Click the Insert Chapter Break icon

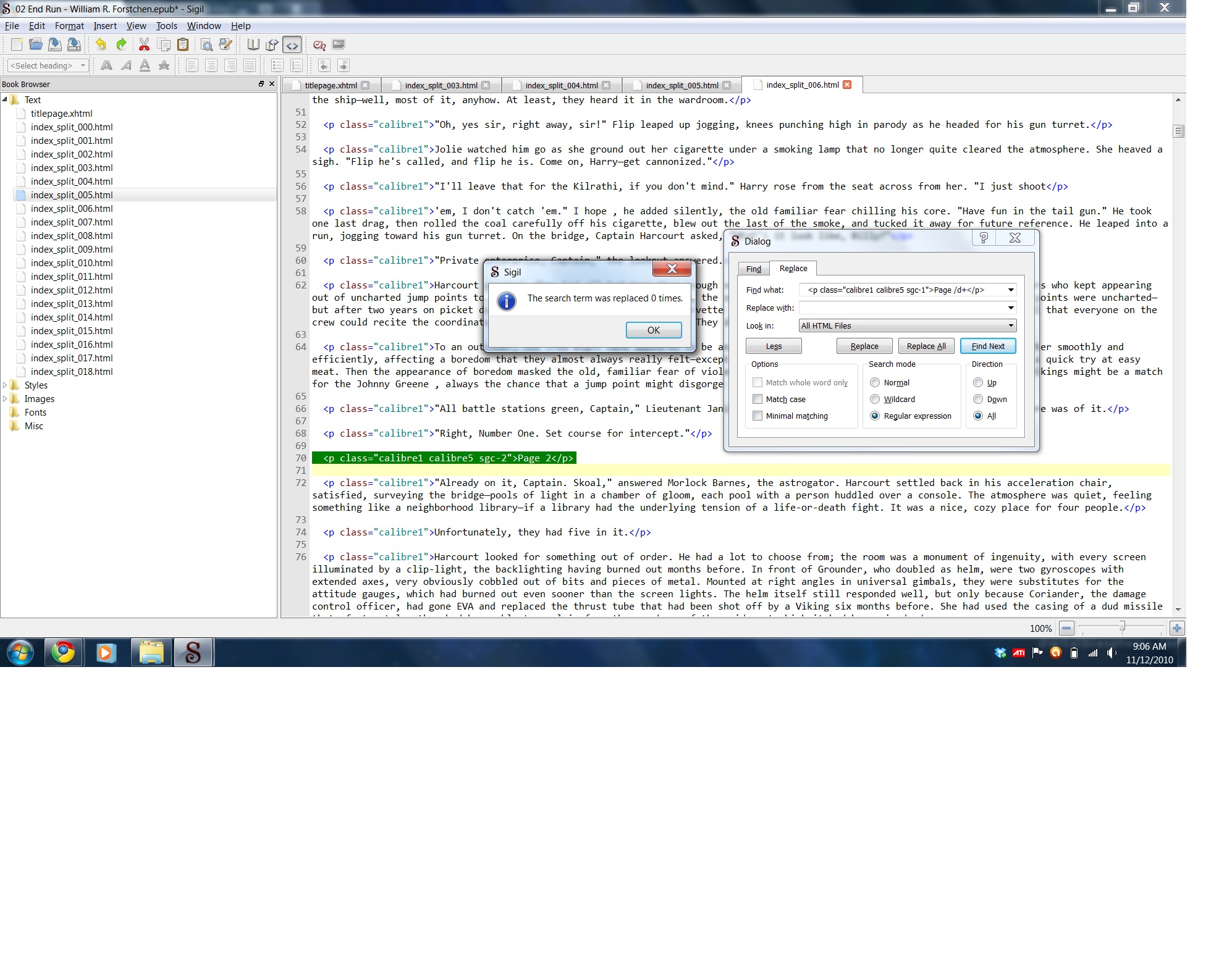(x=319, y=44)
